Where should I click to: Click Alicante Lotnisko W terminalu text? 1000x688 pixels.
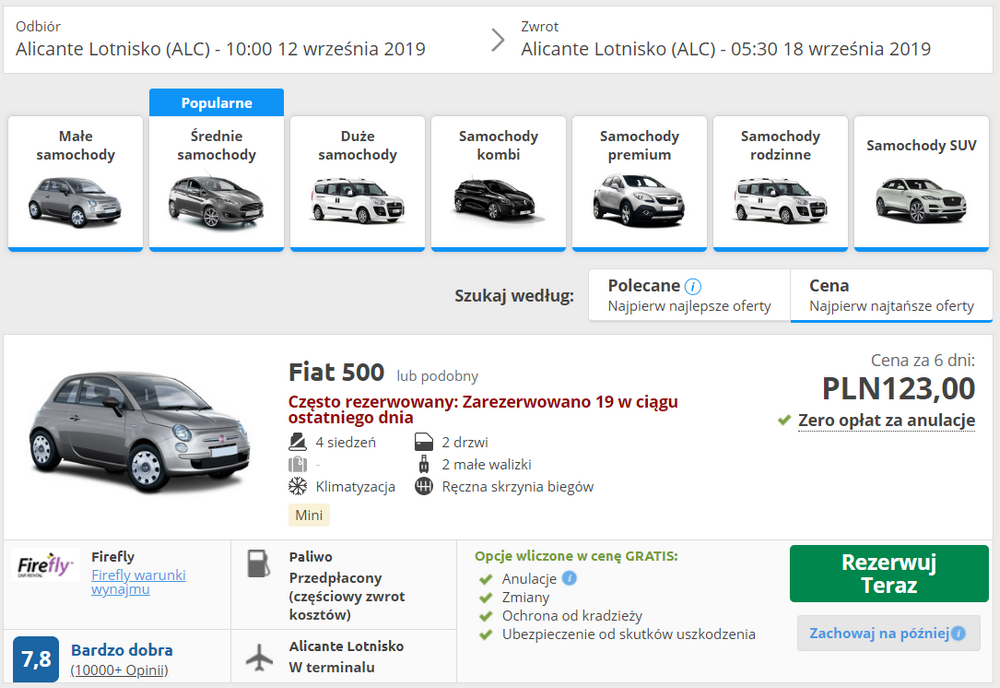(x=346, y=657)
